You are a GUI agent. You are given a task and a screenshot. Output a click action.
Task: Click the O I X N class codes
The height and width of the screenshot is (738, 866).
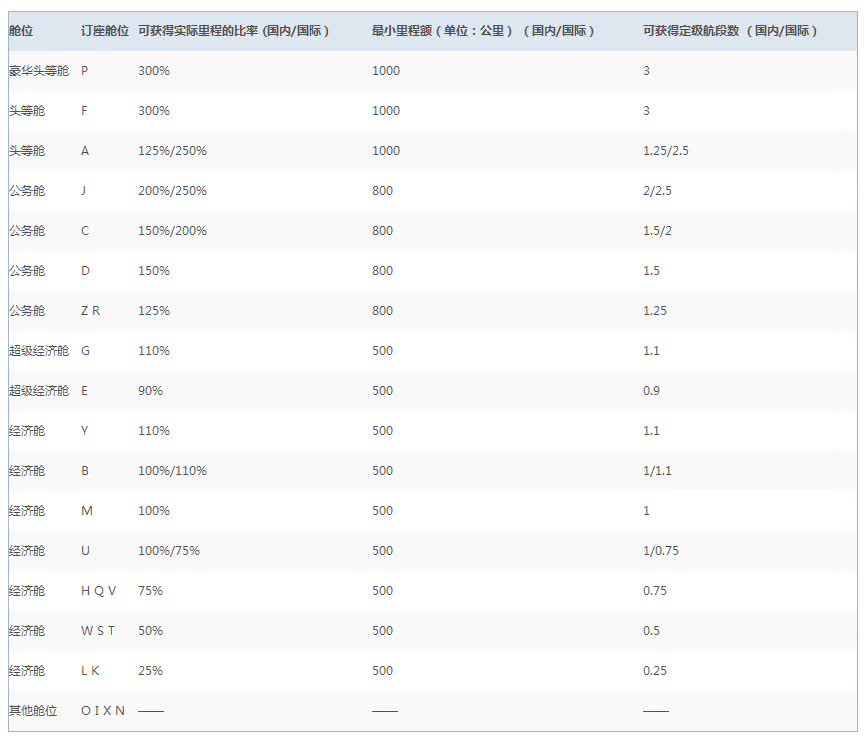pos(102,711)
